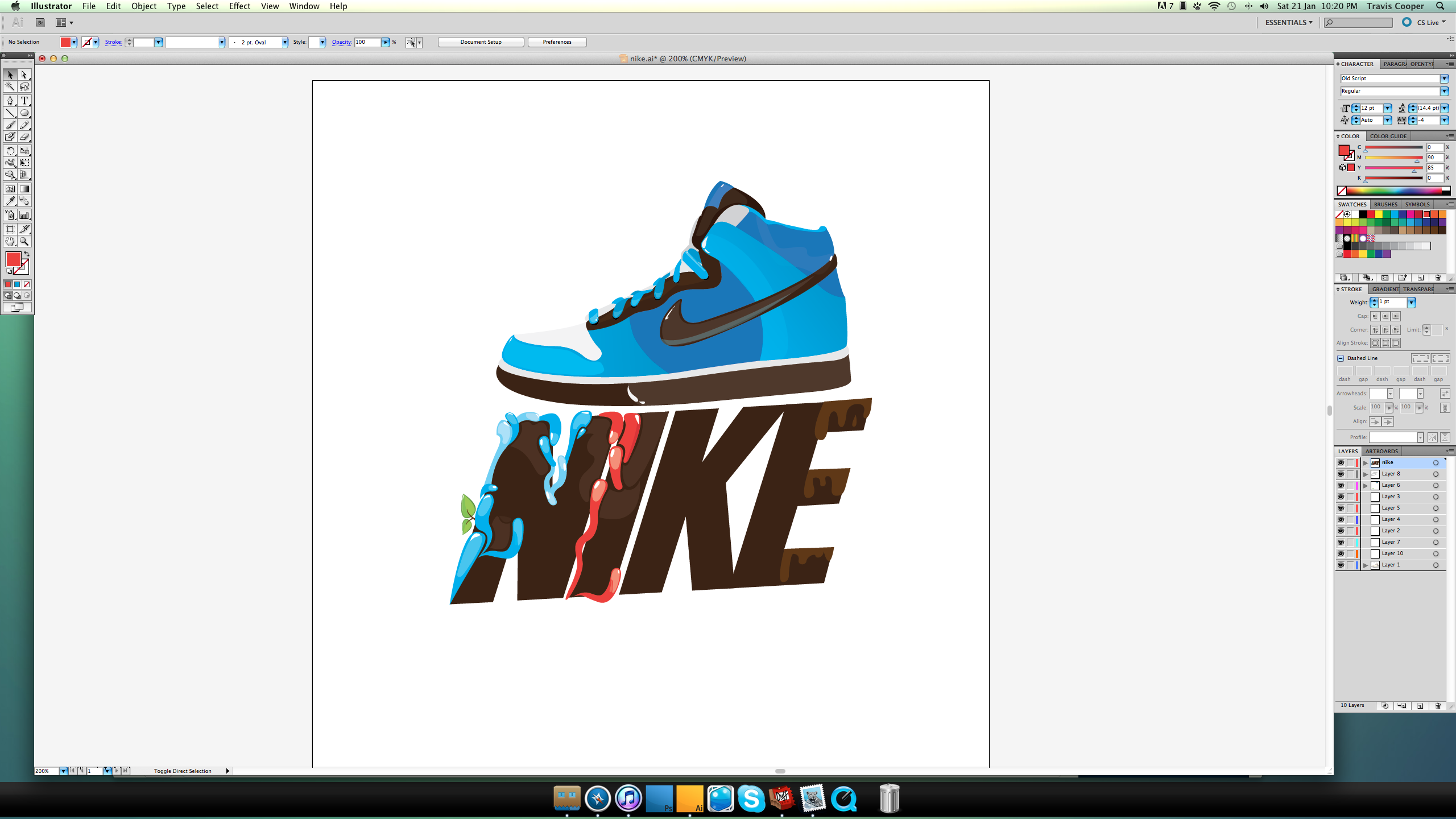The width and height of the screenshot is (1456, 819).
Task: Select the Column Graph tool
Action: [x=24, y=215]
